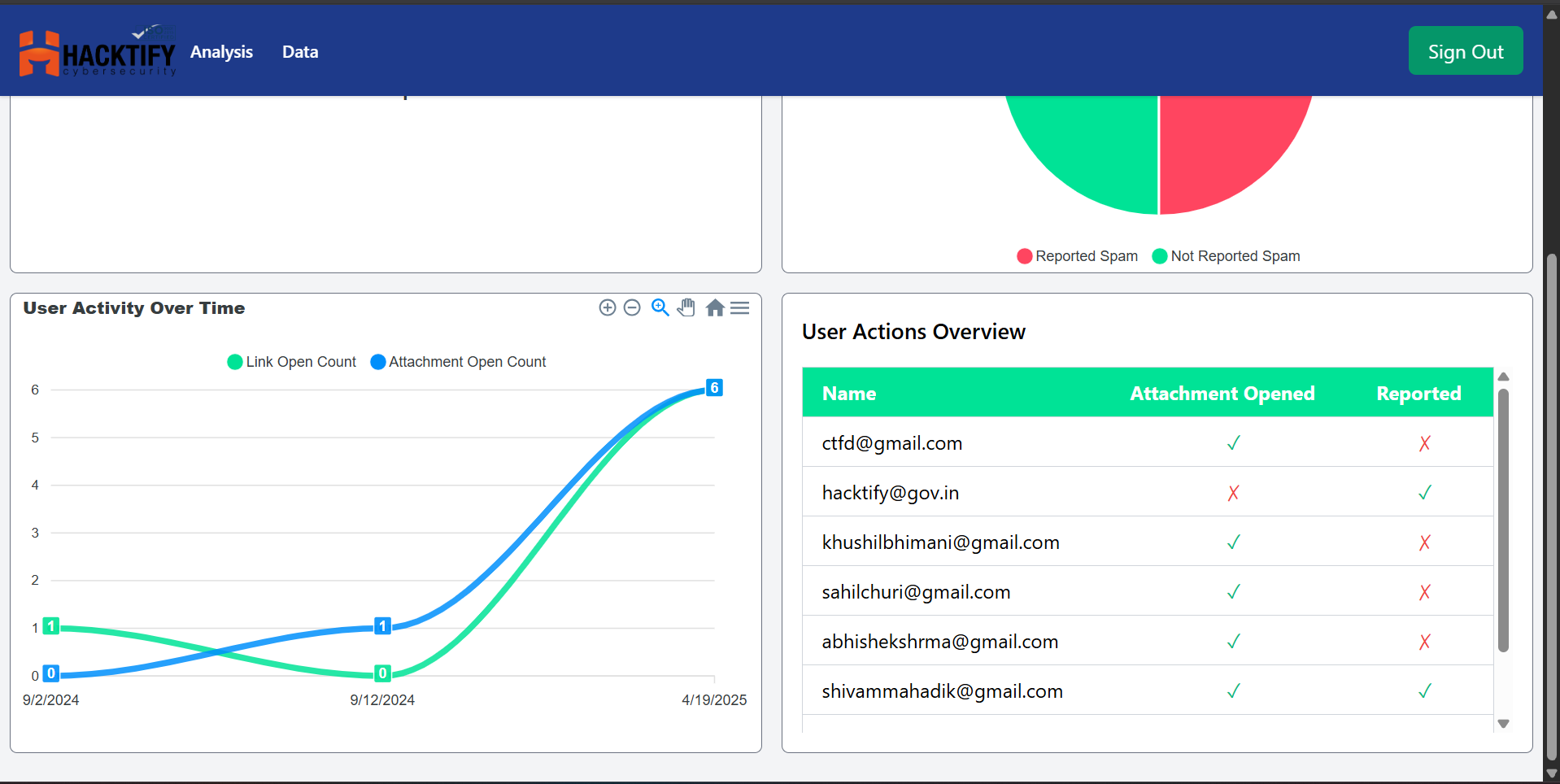
Task: Click blue data marker 0 at 9/2/2024
Action: click(51, 673)
